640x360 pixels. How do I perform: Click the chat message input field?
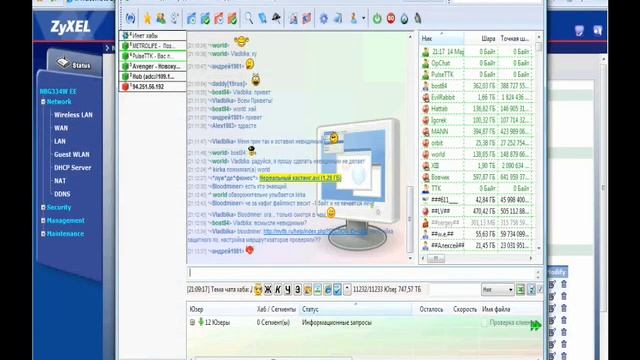pos(361,273)
